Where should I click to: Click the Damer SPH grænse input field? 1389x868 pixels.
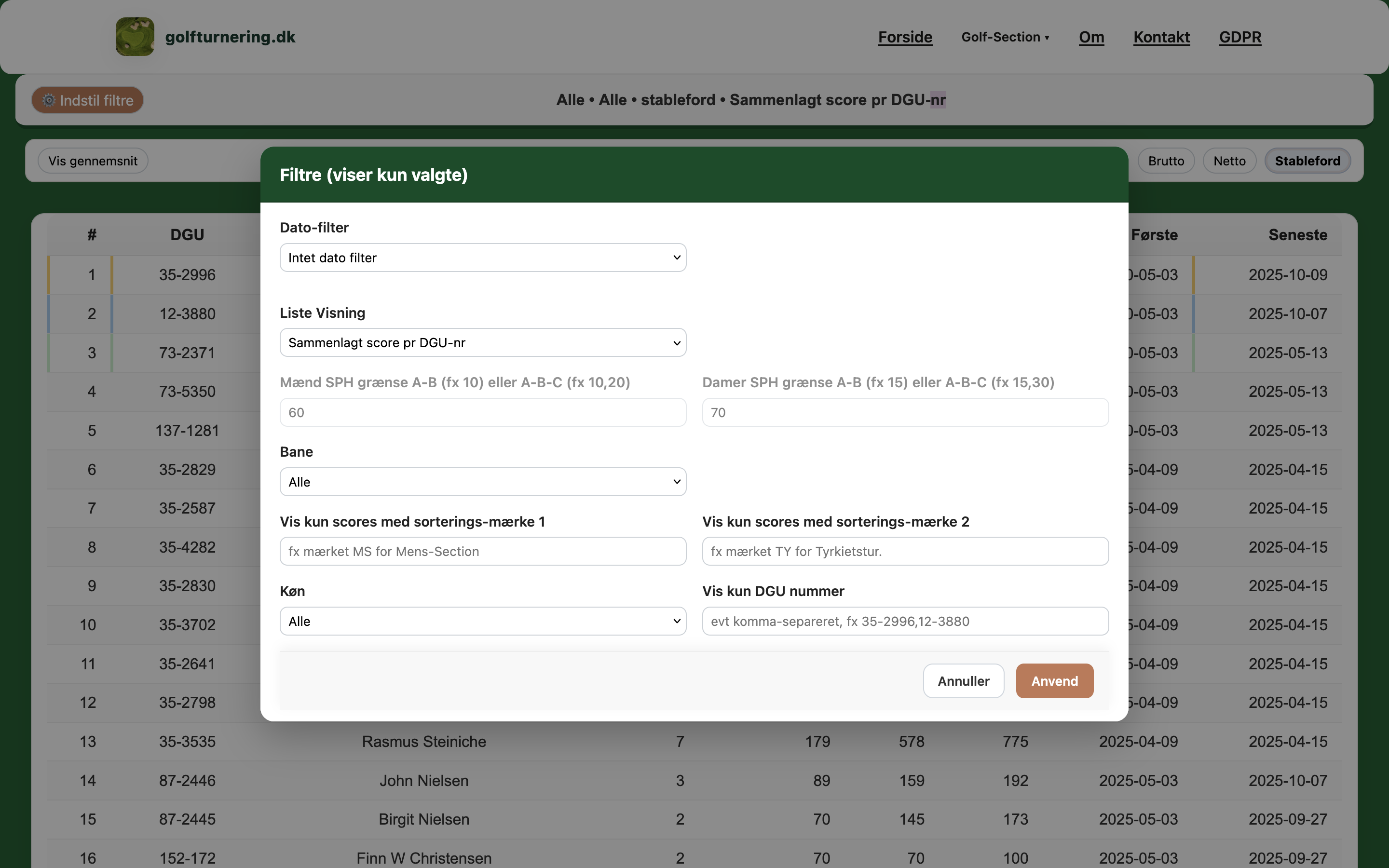pyautogui.click(x=905, y=412)
